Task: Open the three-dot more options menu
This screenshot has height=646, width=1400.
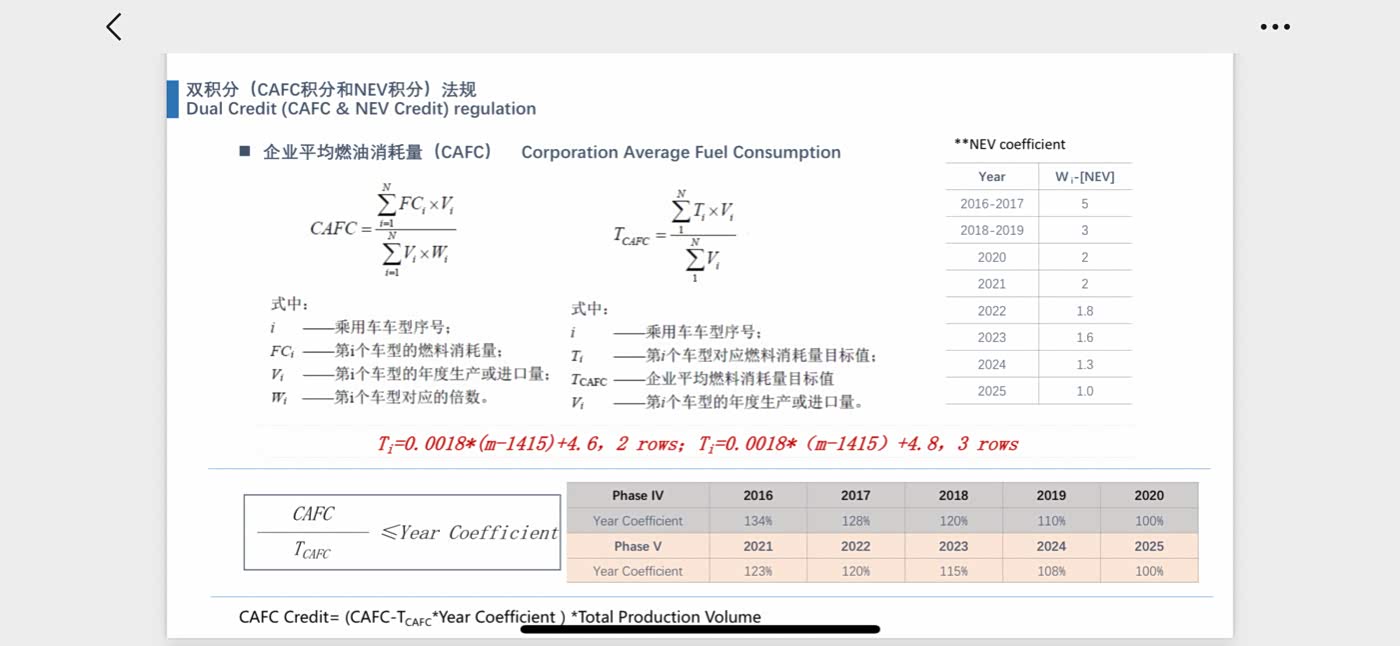Action: (x=1275, y=27)
